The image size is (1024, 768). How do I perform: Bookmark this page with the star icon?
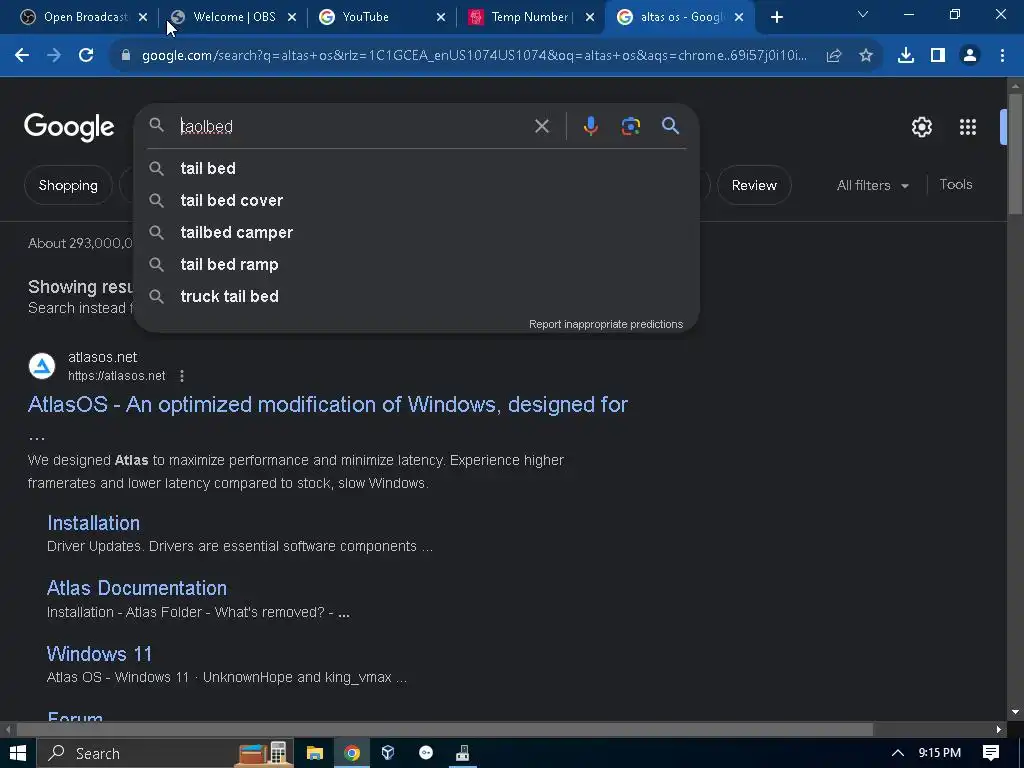pyautogui.click(x=866, y=56)
